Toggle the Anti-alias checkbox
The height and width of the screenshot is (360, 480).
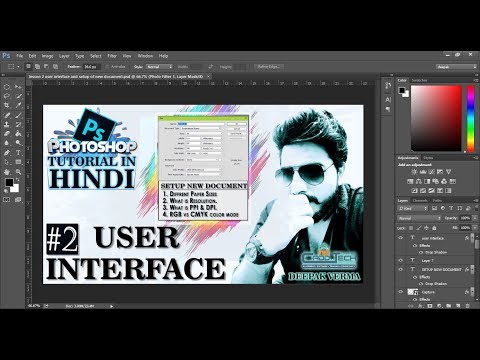tap(107, 67)
